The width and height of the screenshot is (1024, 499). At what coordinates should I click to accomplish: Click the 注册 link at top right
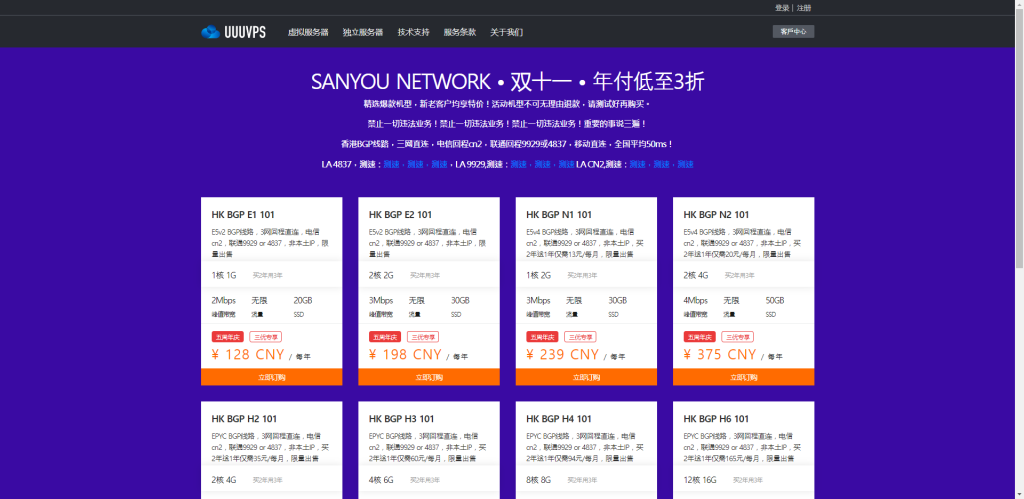tap(804, 8)
